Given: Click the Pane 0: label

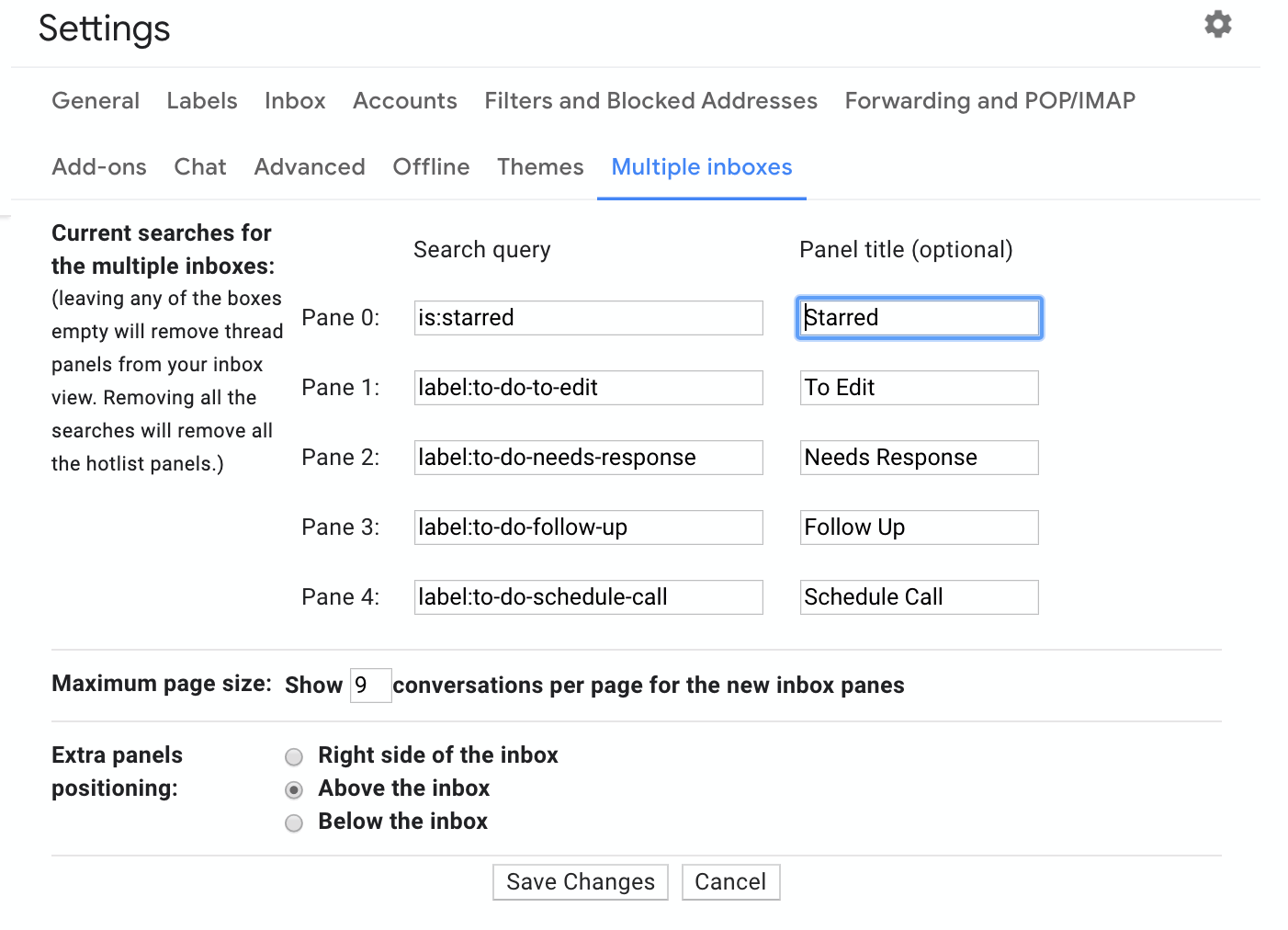Looking at the screenshot, I should click(x=341, y=318).
